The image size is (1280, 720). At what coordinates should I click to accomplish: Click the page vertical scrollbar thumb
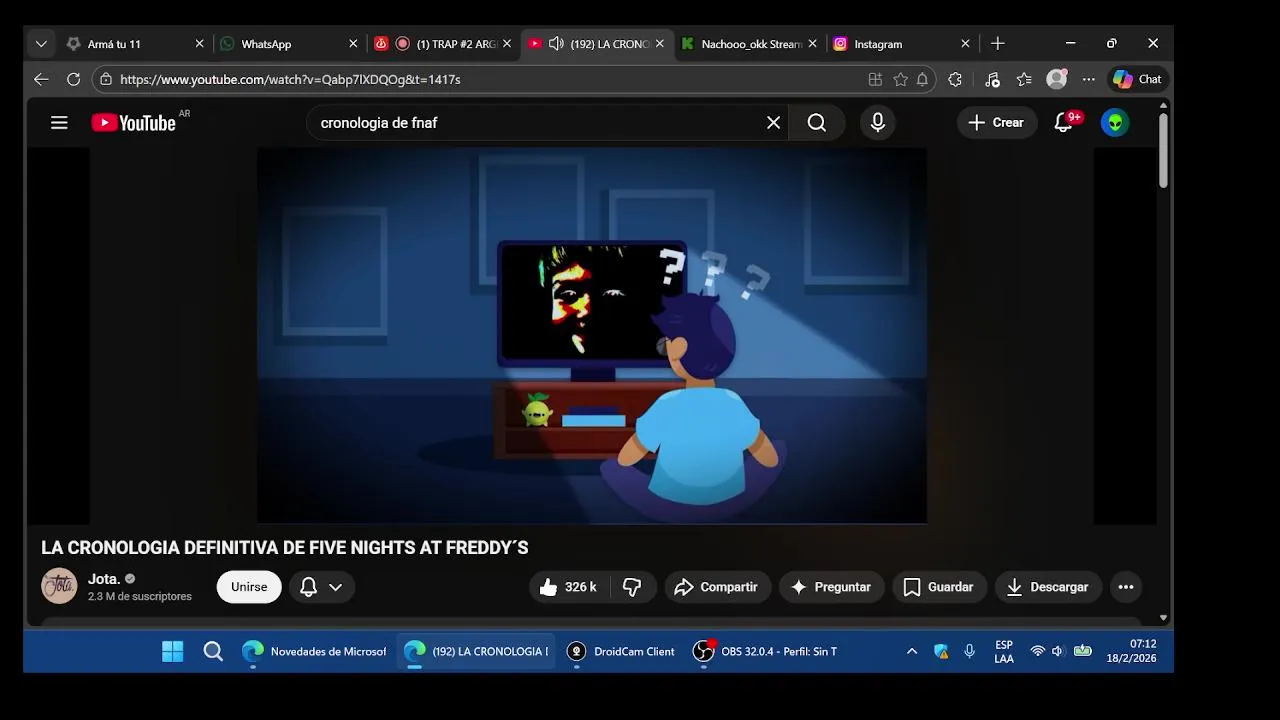tap(1163, 150)
